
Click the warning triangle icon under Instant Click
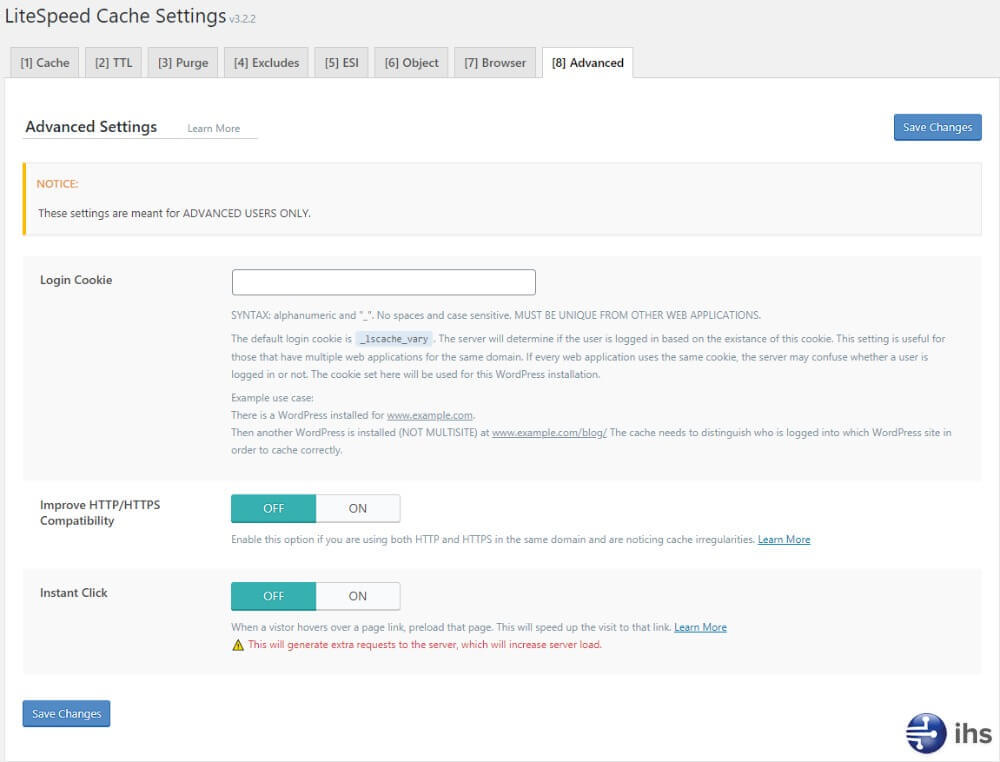click(x=238, y=645)
